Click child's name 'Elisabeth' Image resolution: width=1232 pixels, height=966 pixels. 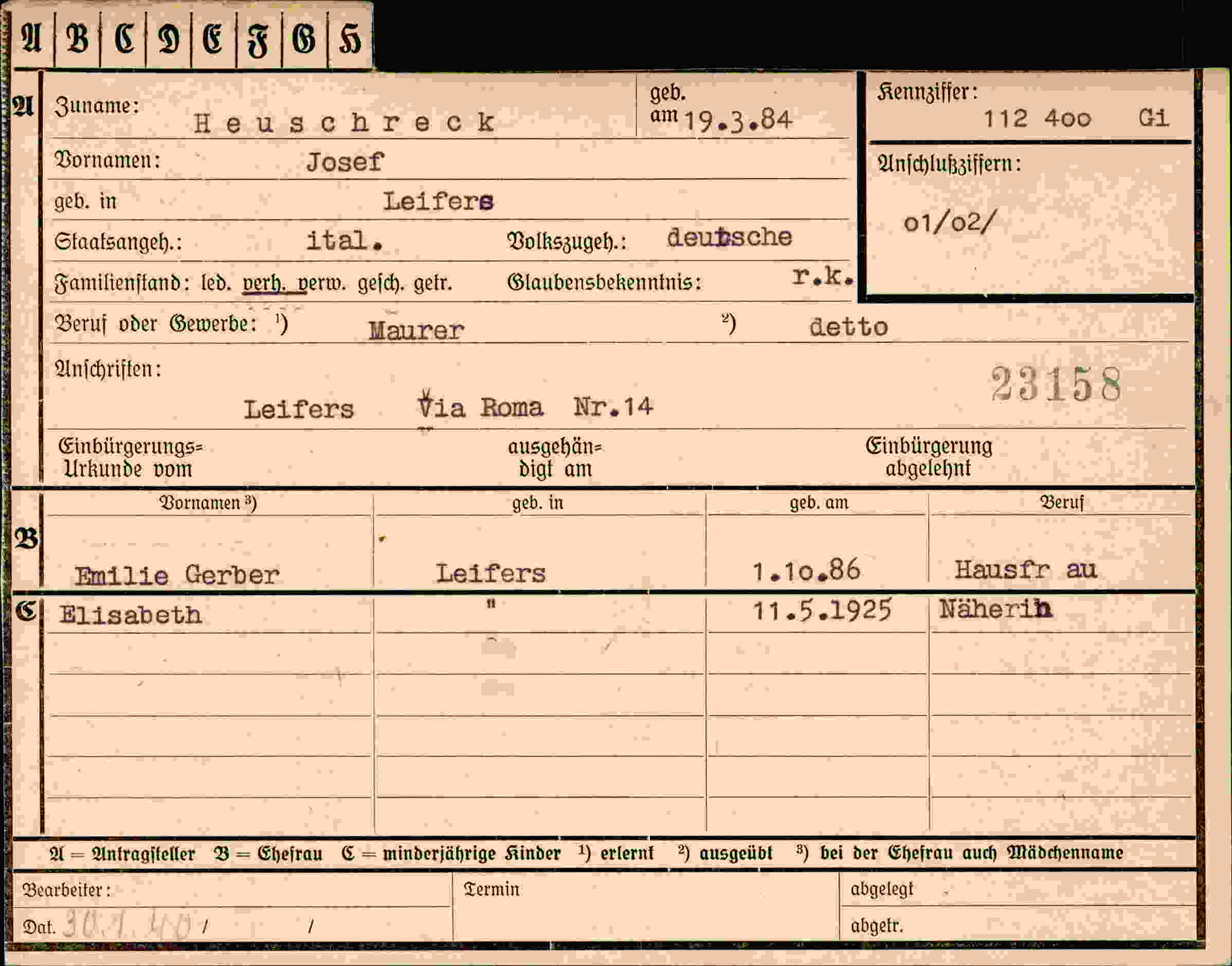pyautogui.click(x=130, y=615)
